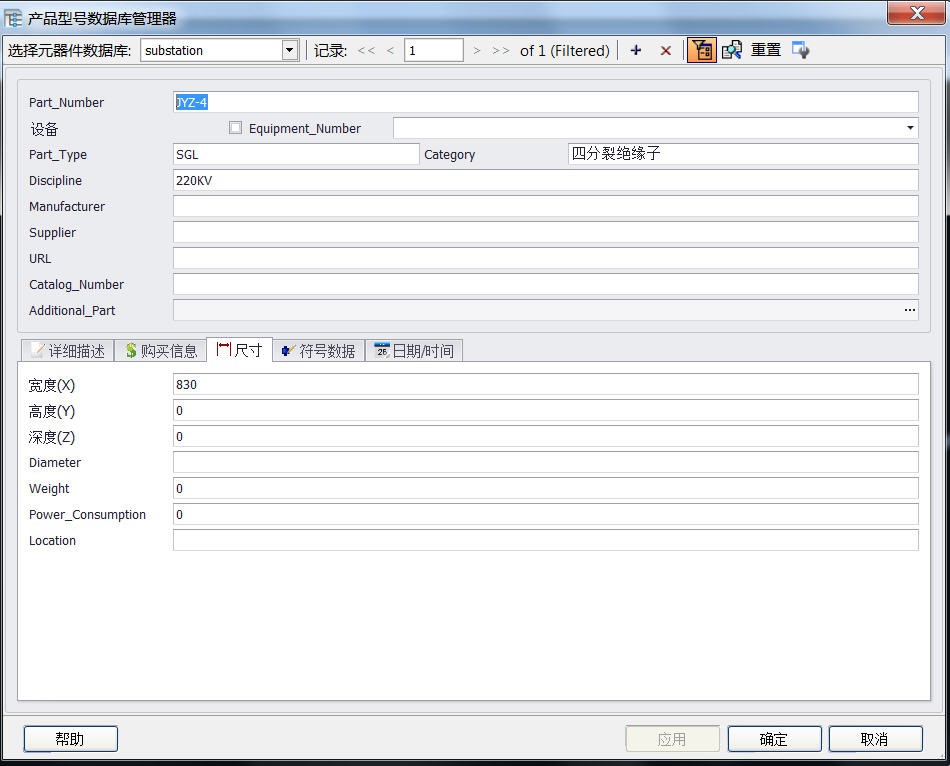Screen dimensions: 950x766
Task: Click the 帮助 help button
Action: click(x=70, y=739)
